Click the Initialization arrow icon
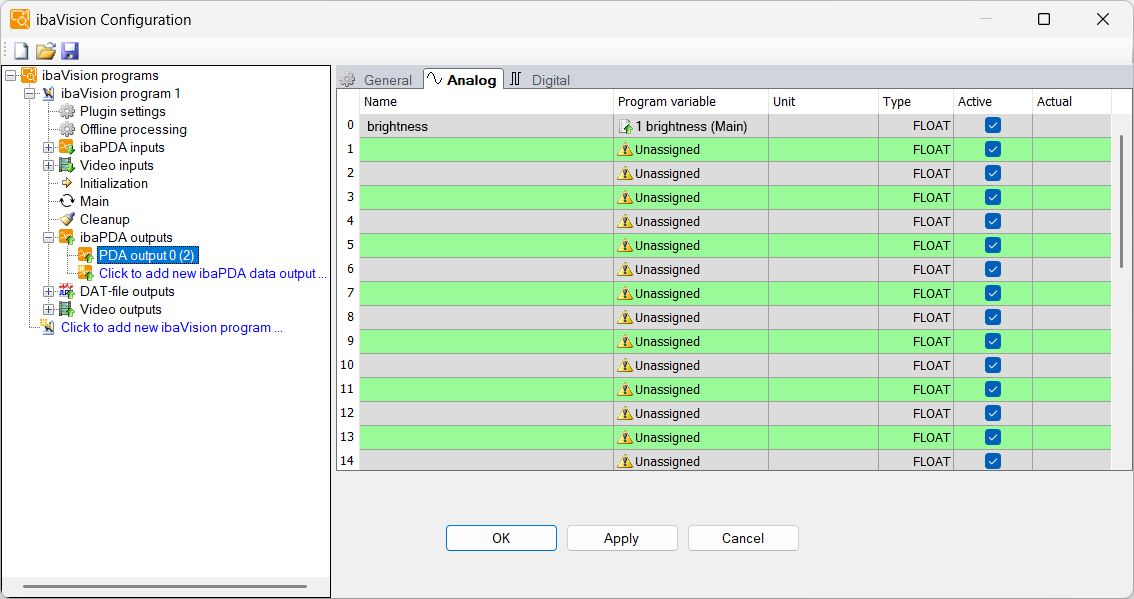The width and height of the screenshot is (1134, 599). point(67,183)
